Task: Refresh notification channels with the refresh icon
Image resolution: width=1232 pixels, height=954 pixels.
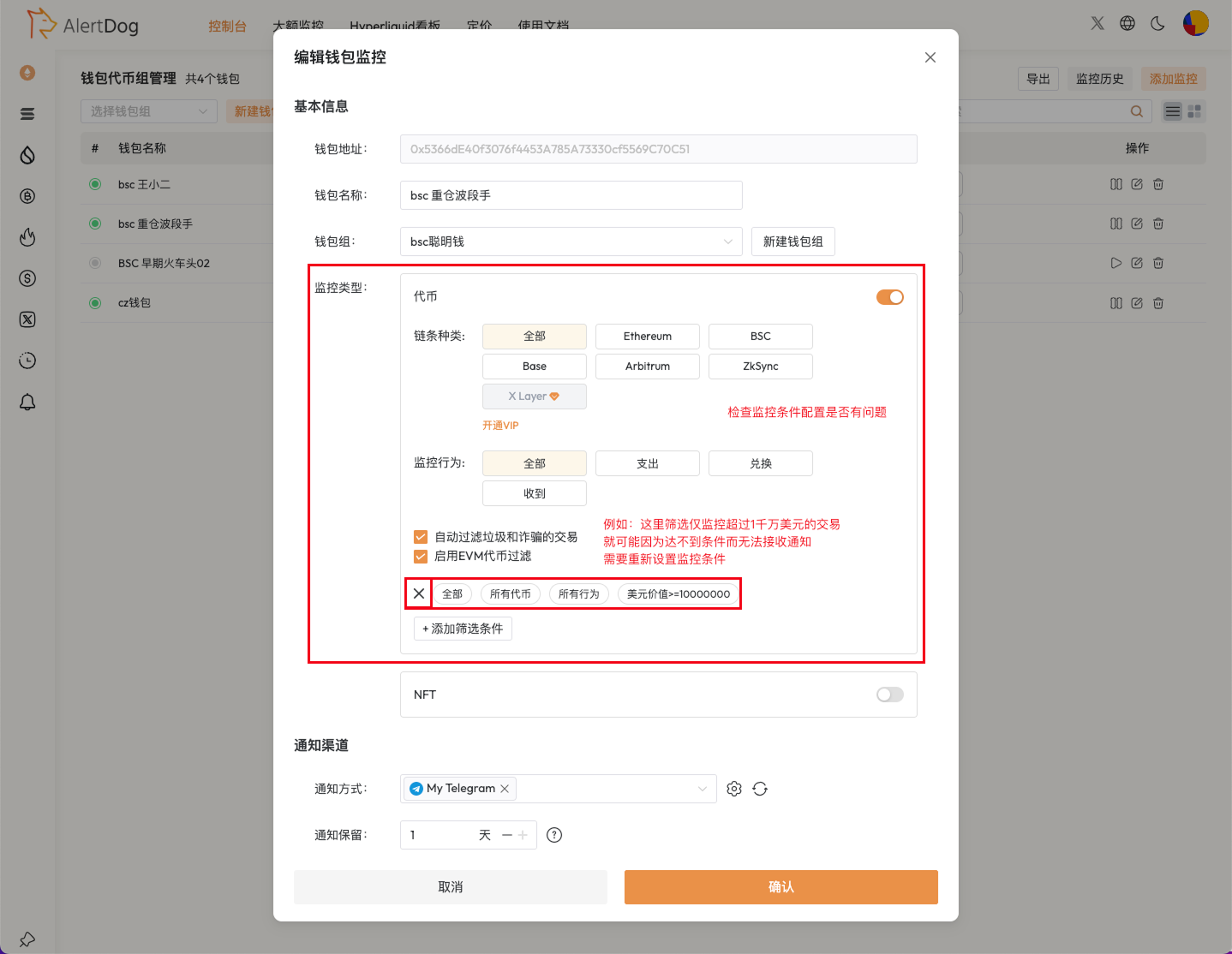Action: 760,788
